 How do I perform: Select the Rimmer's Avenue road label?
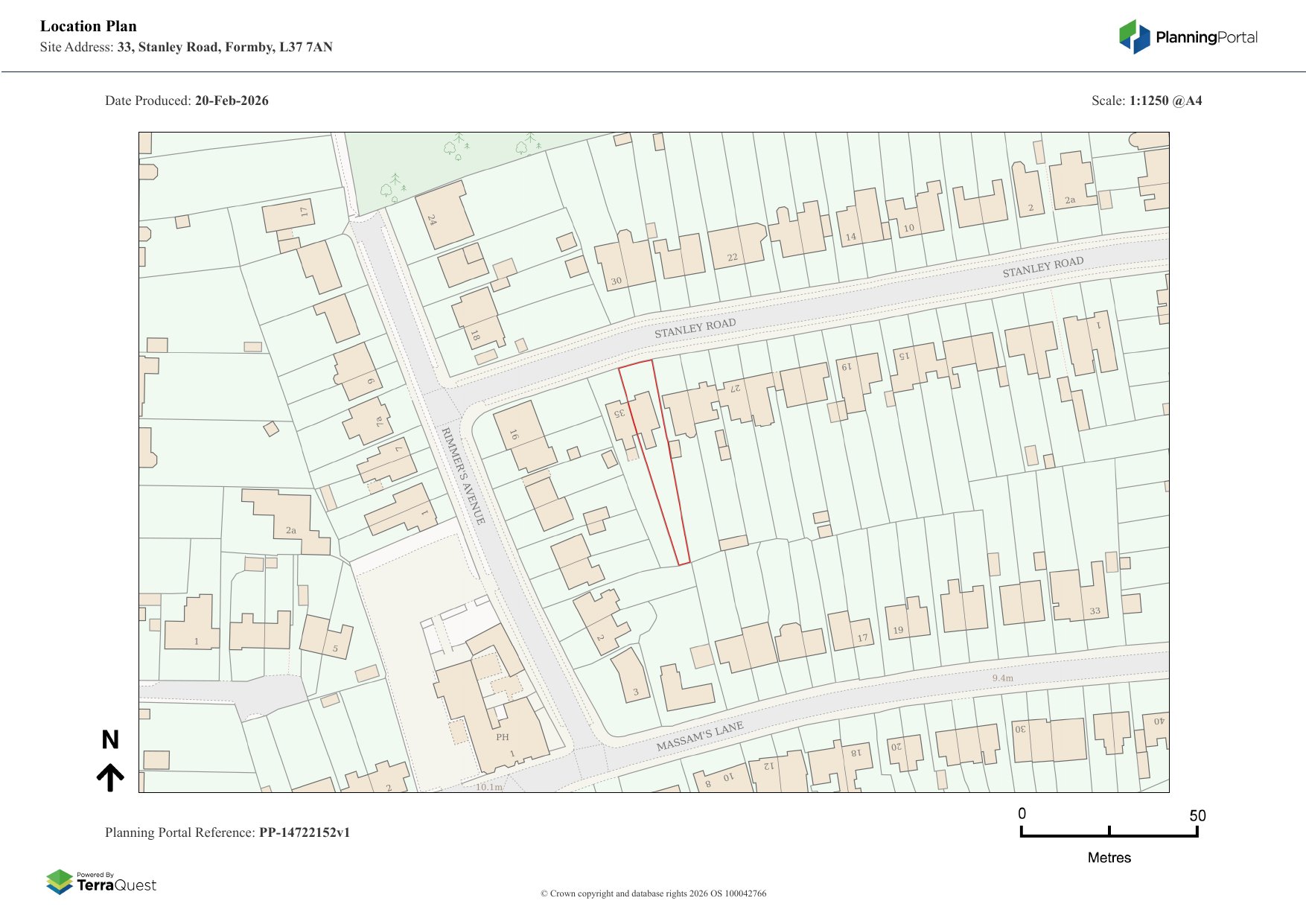463,476
